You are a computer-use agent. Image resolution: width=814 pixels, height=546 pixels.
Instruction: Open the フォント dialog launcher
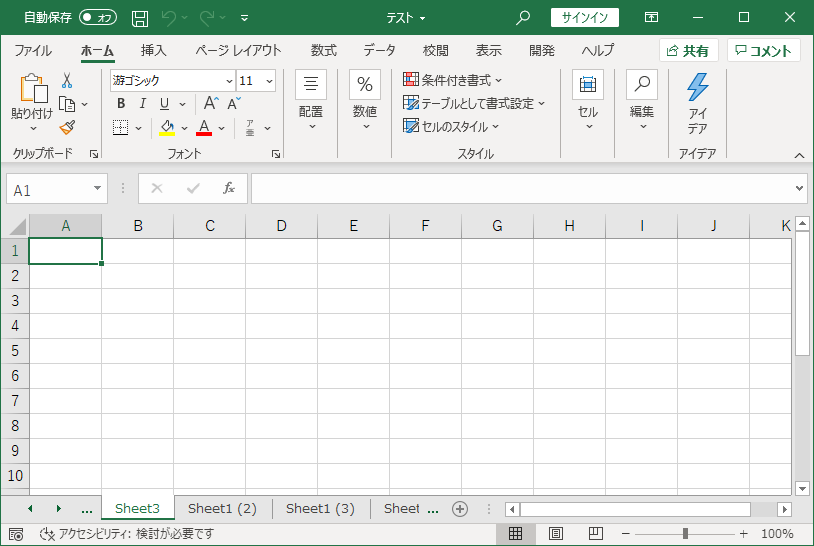pos(276,154)
